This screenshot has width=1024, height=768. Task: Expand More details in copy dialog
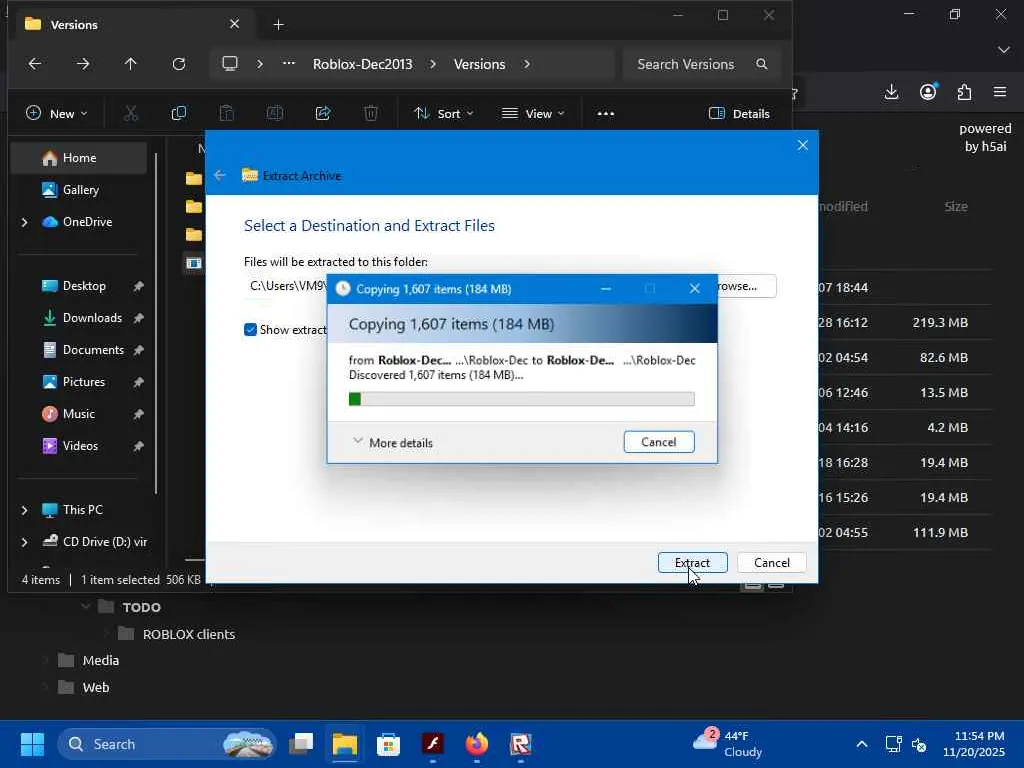click(x=392, y=442)
